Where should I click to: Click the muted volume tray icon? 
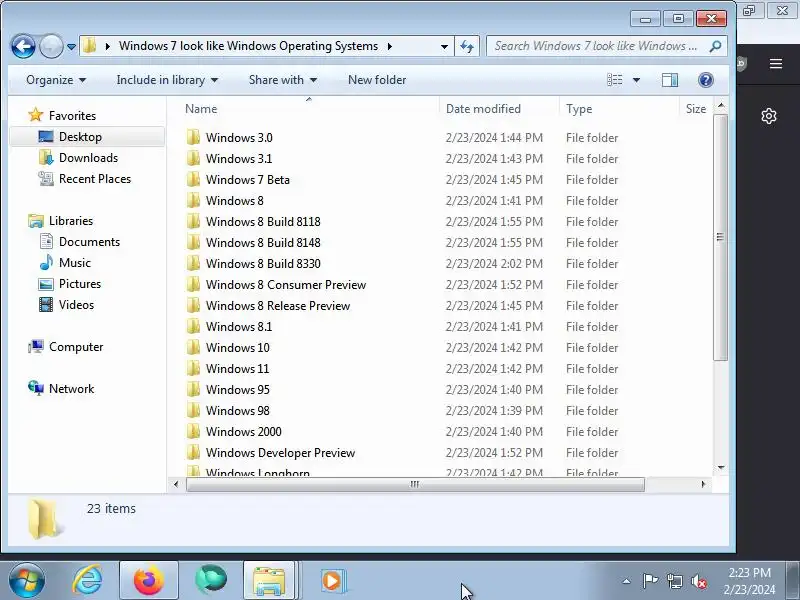click(x=698, y=581)
